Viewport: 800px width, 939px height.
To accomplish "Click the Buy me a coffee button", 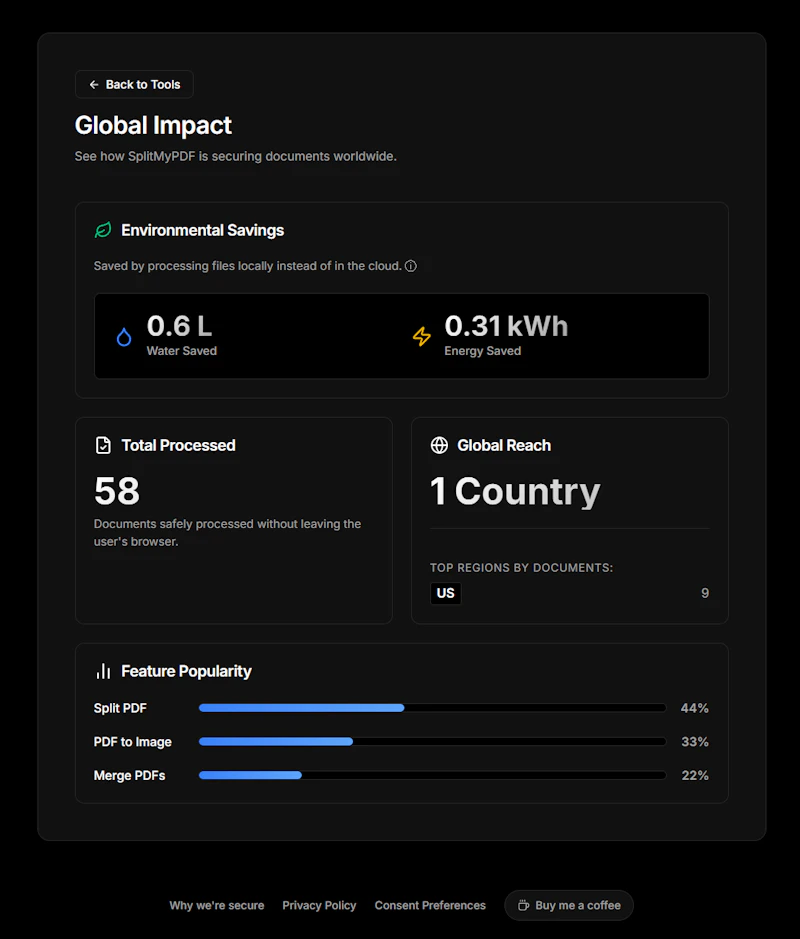I will 569,905.
